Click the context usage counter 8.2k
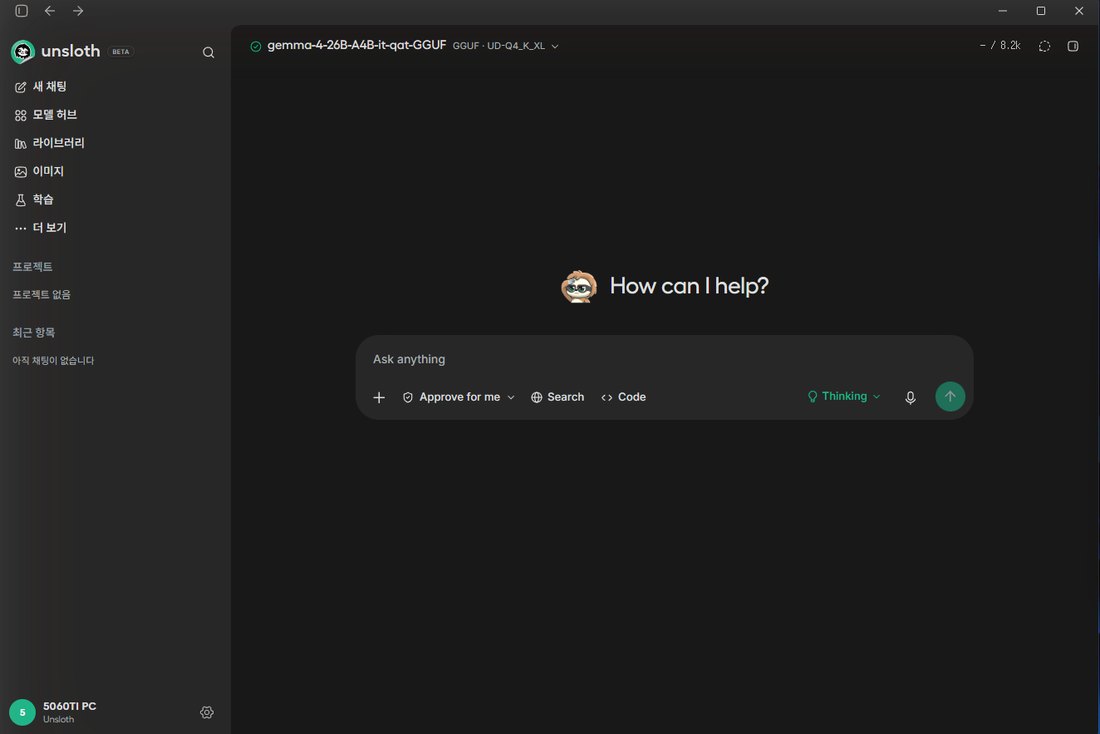This screenshot has height=734, width=1100. [1000, 46]
